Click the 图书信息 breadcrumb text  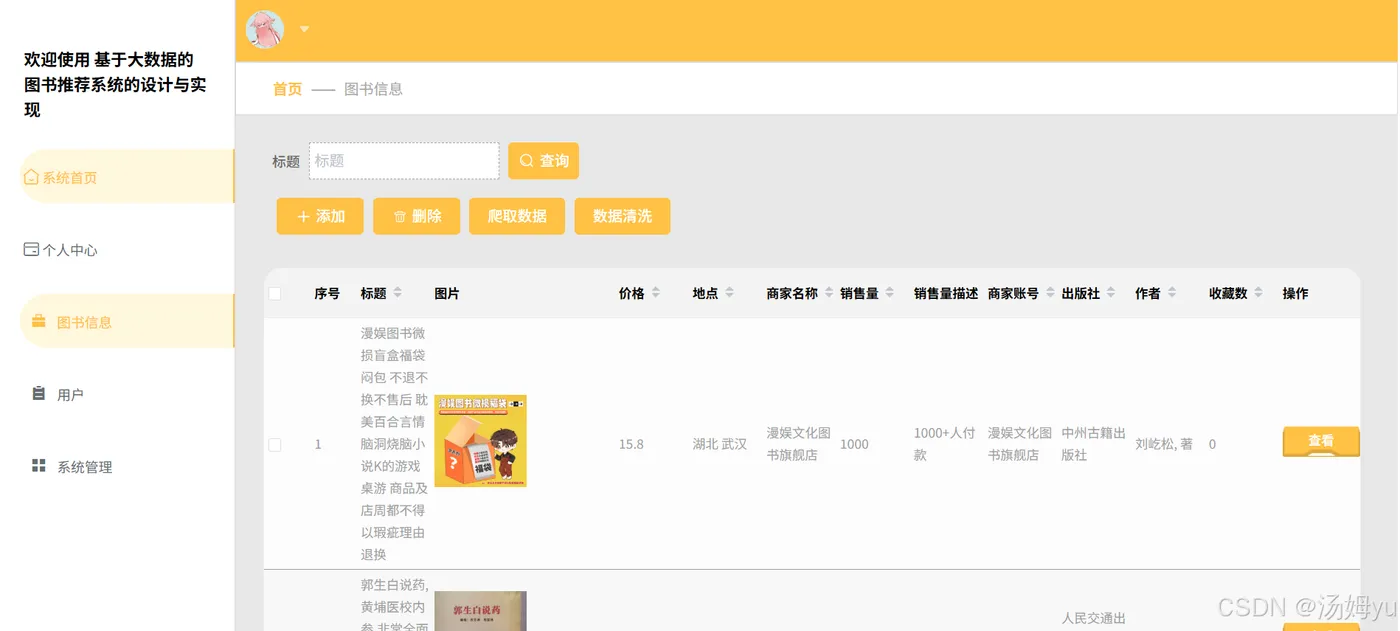click(373, 89)
